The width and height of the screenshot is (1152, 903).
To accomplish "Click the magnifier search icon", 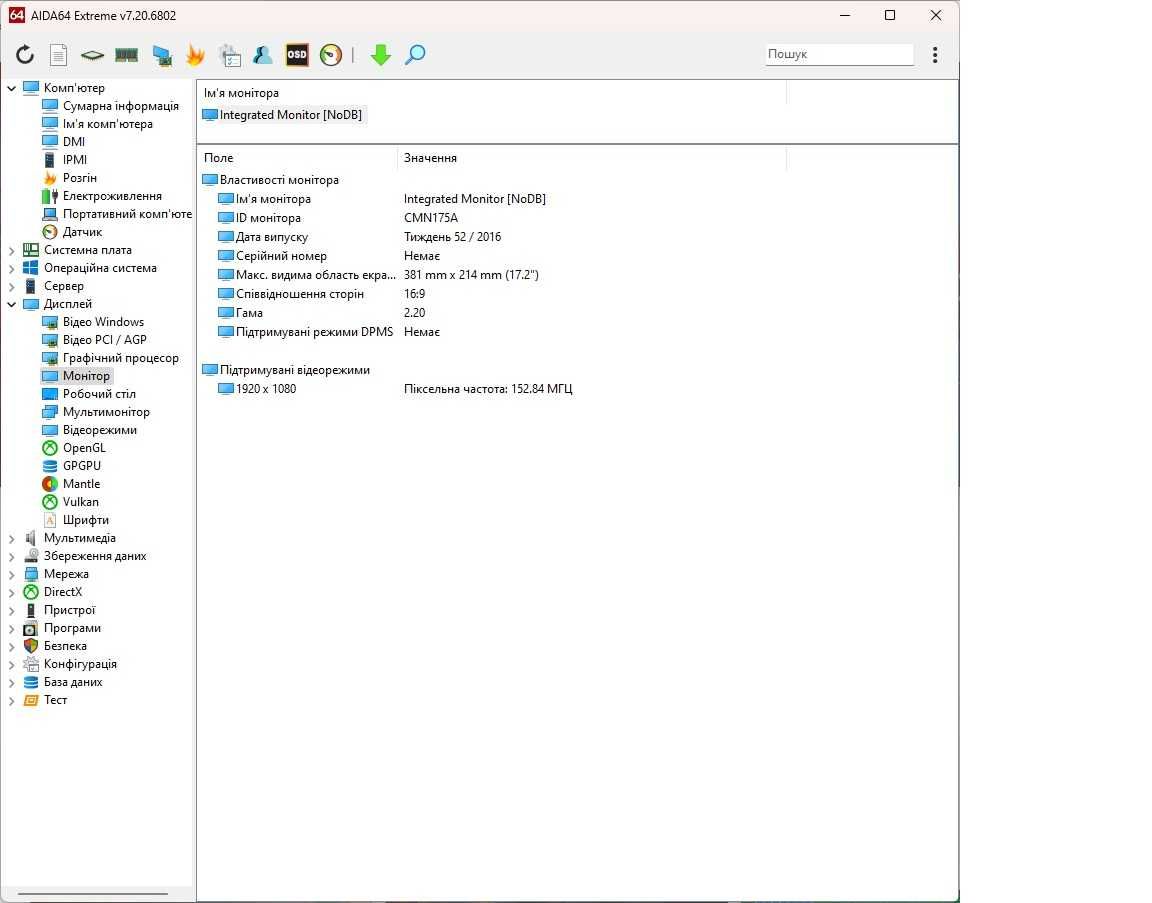I will 415,54.
